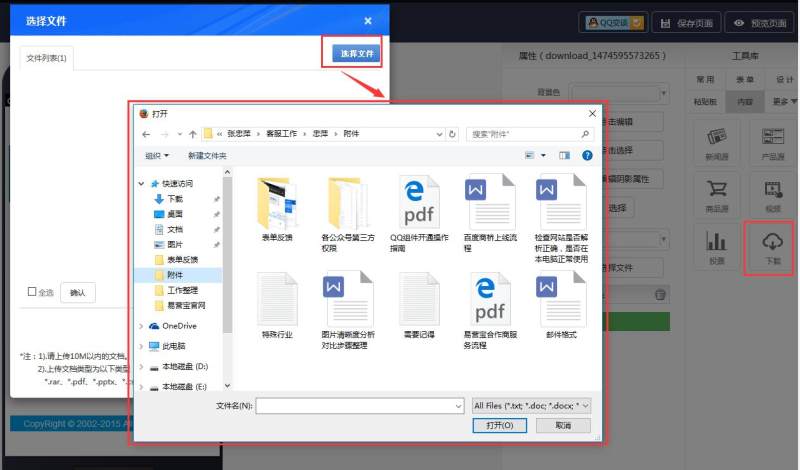Select 桌面 in the navigation pane
The width and height of the screenshot is (800, 470).
point(174,214)
